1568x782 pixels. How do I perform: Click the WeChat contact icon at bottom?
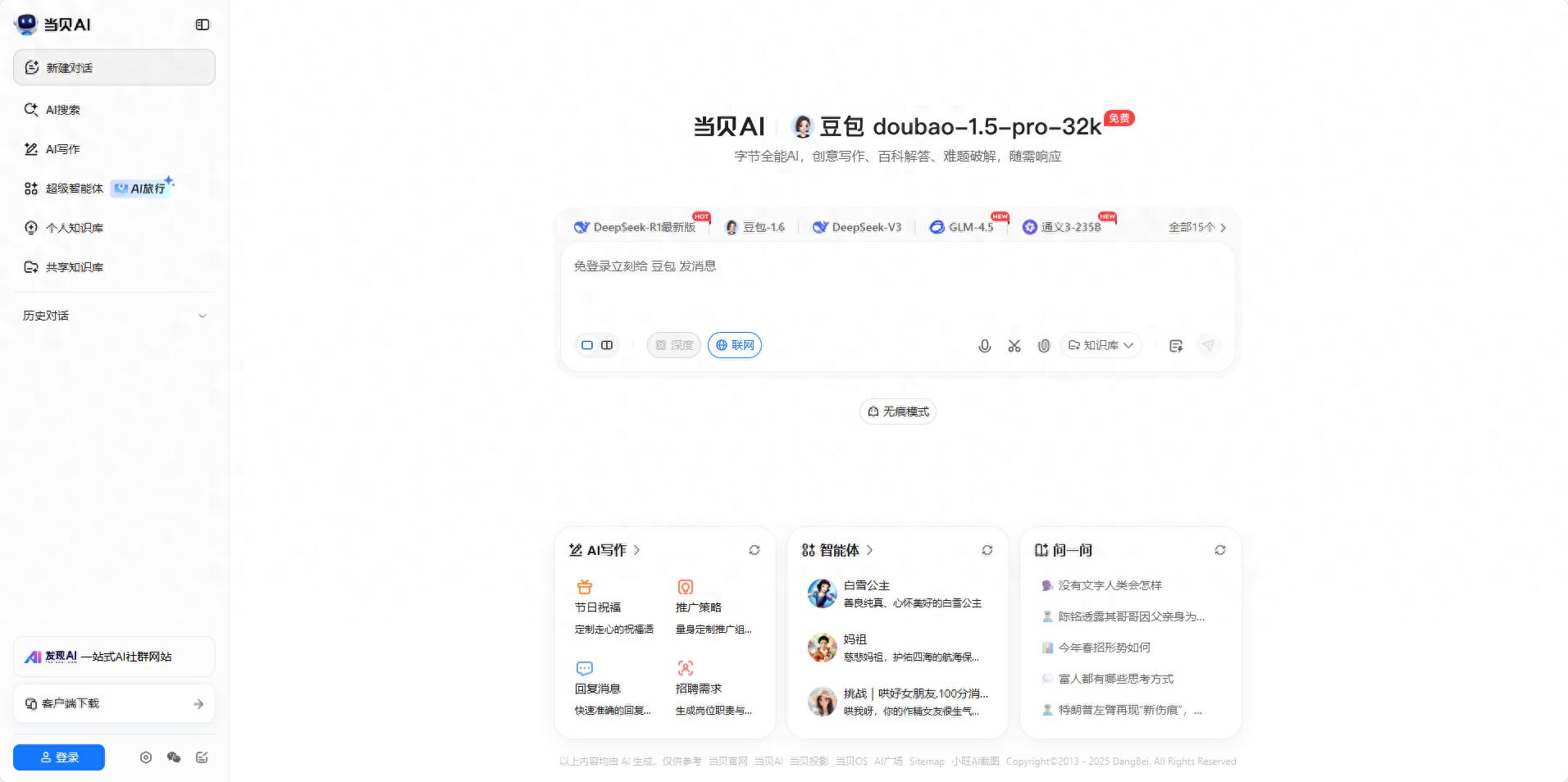[x=174, y=757]
